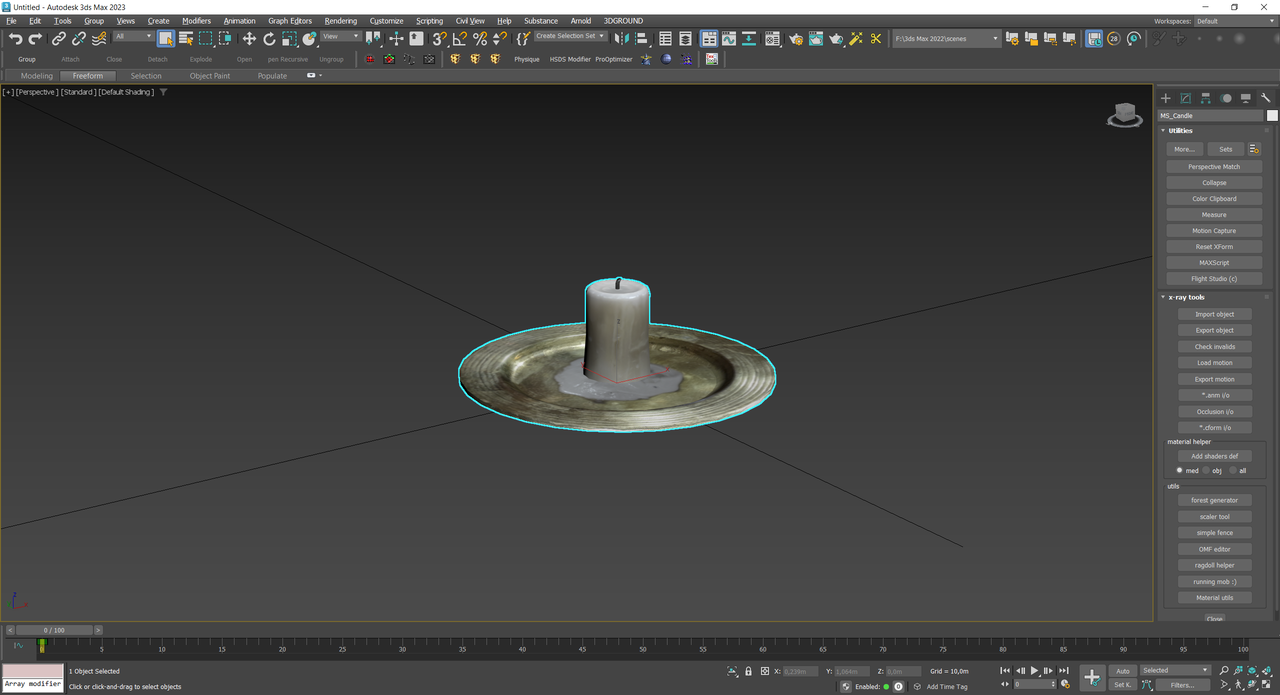Open the selection filter 'All' dropdown

(133, 37)
